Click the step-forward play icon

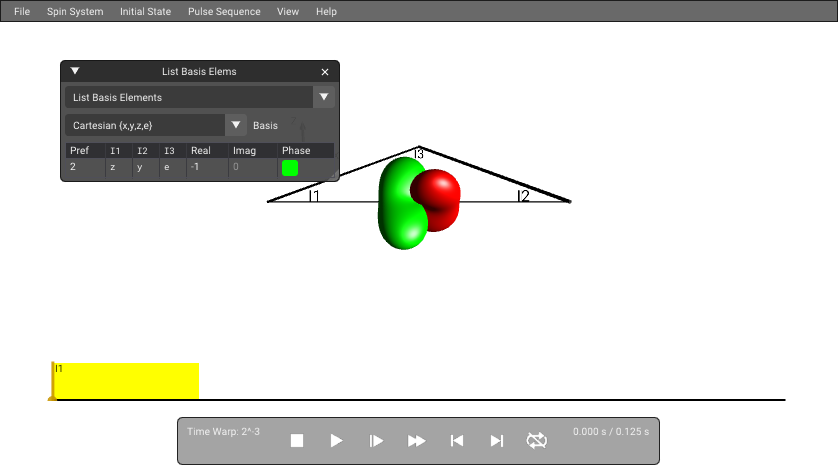click(376, 440)
